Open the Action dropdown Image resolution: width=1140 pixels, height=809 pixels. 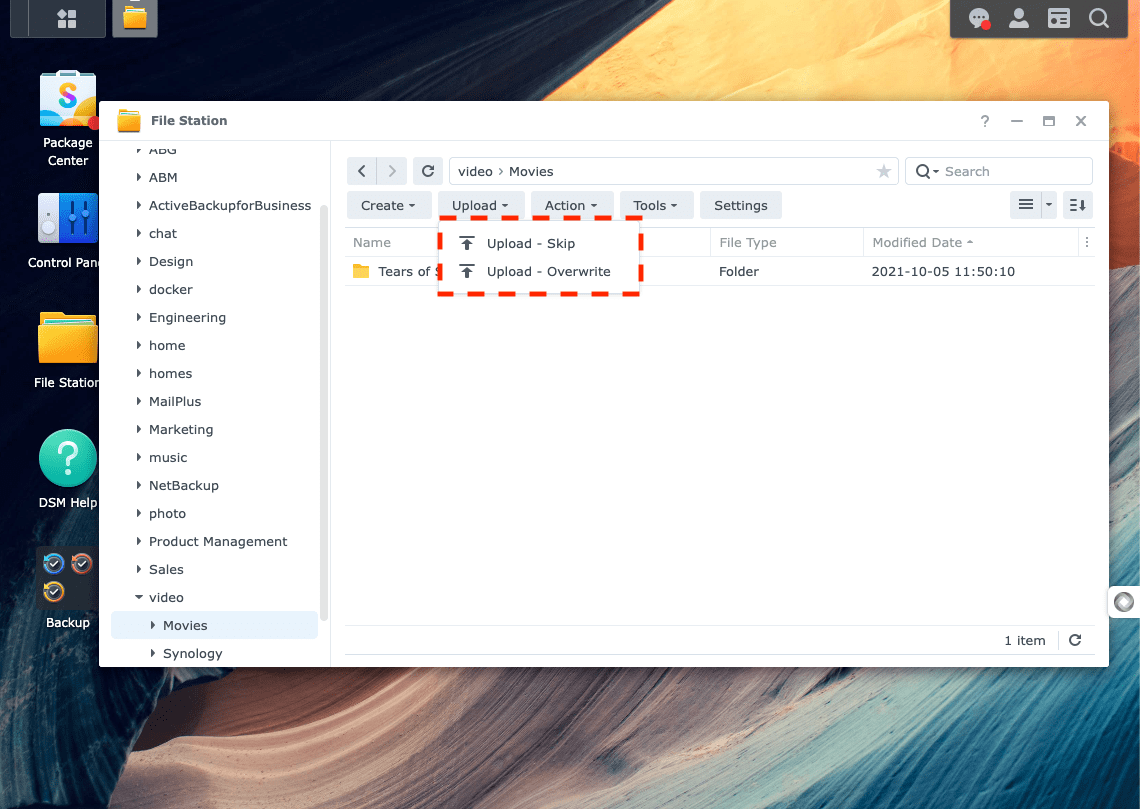click(571, 205)
